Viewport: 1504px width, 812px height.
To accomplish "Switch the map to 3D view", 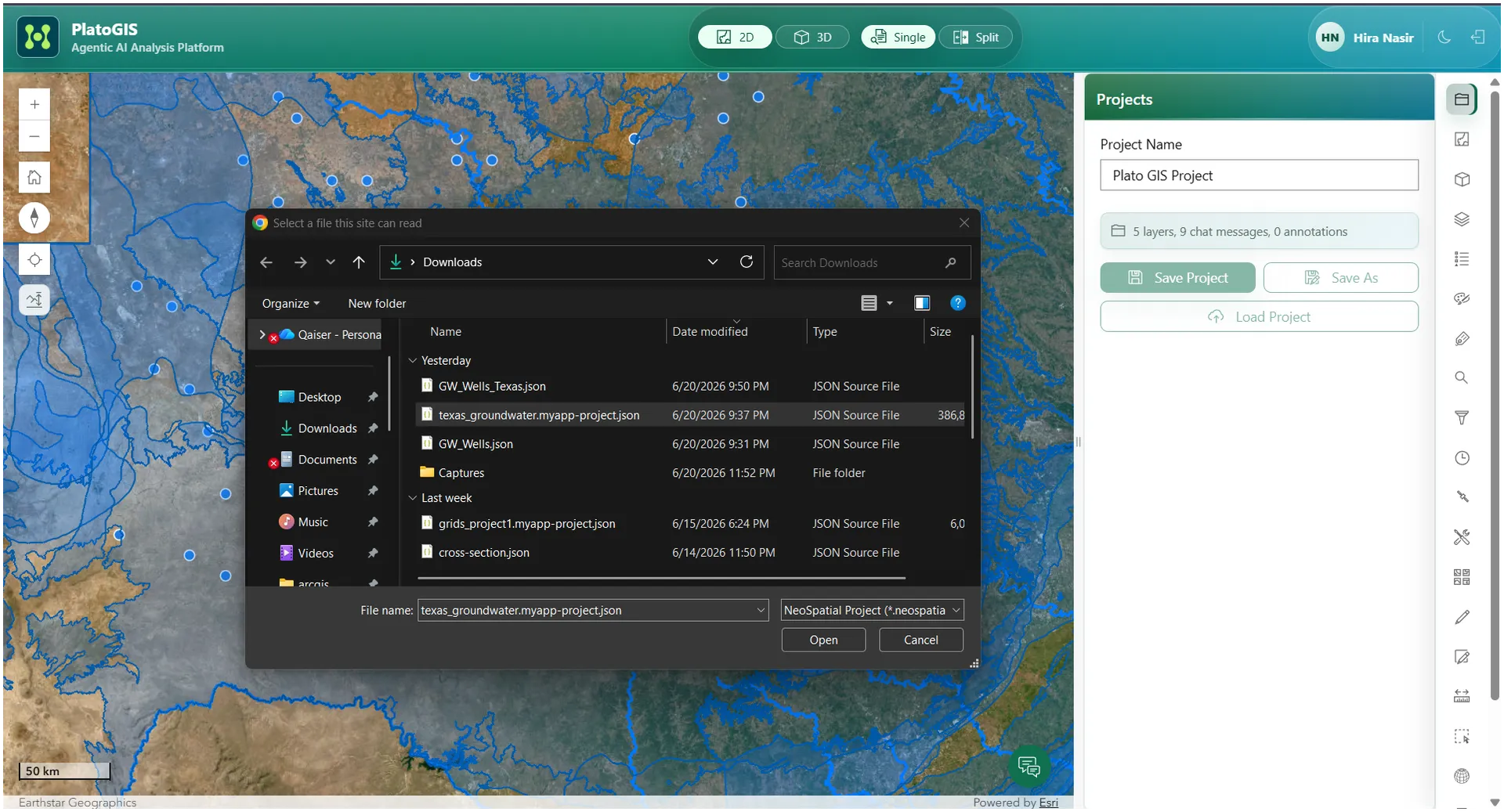I will (x=812, y=37).
